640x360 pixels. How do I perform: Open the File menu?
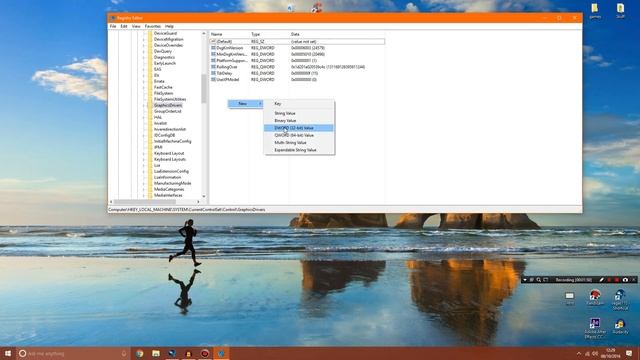(113, 26)
